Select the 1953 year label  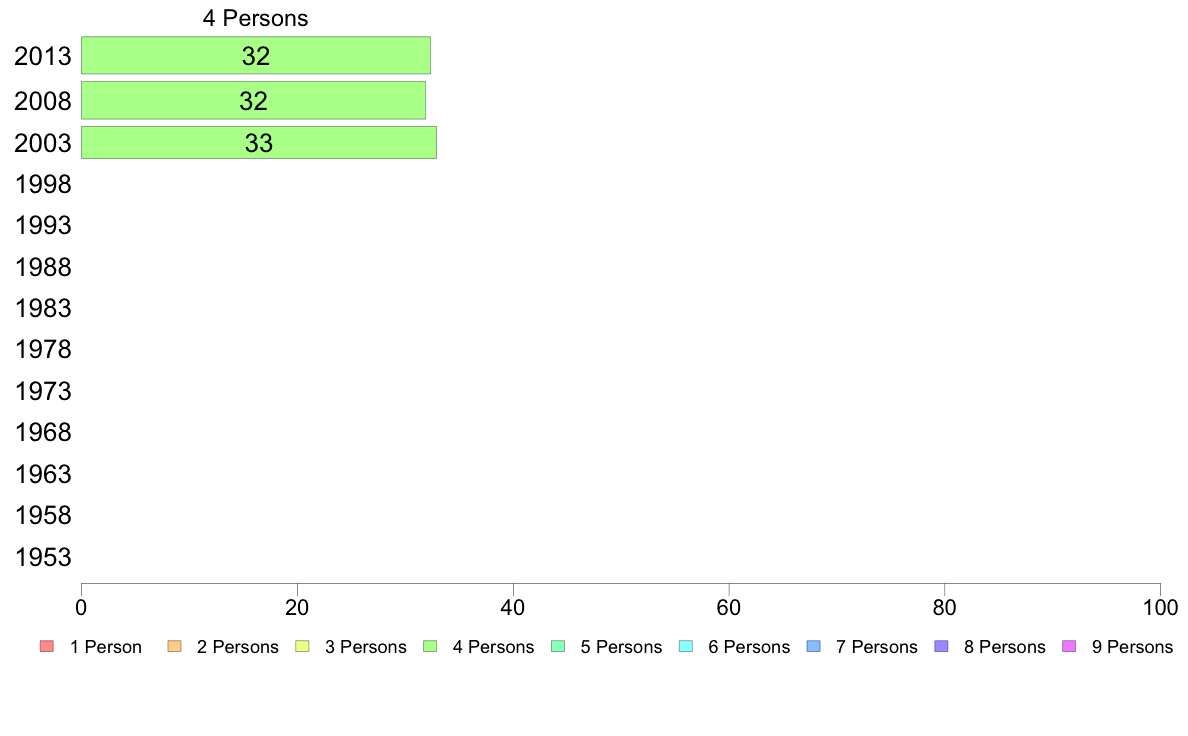click(43, 557)
